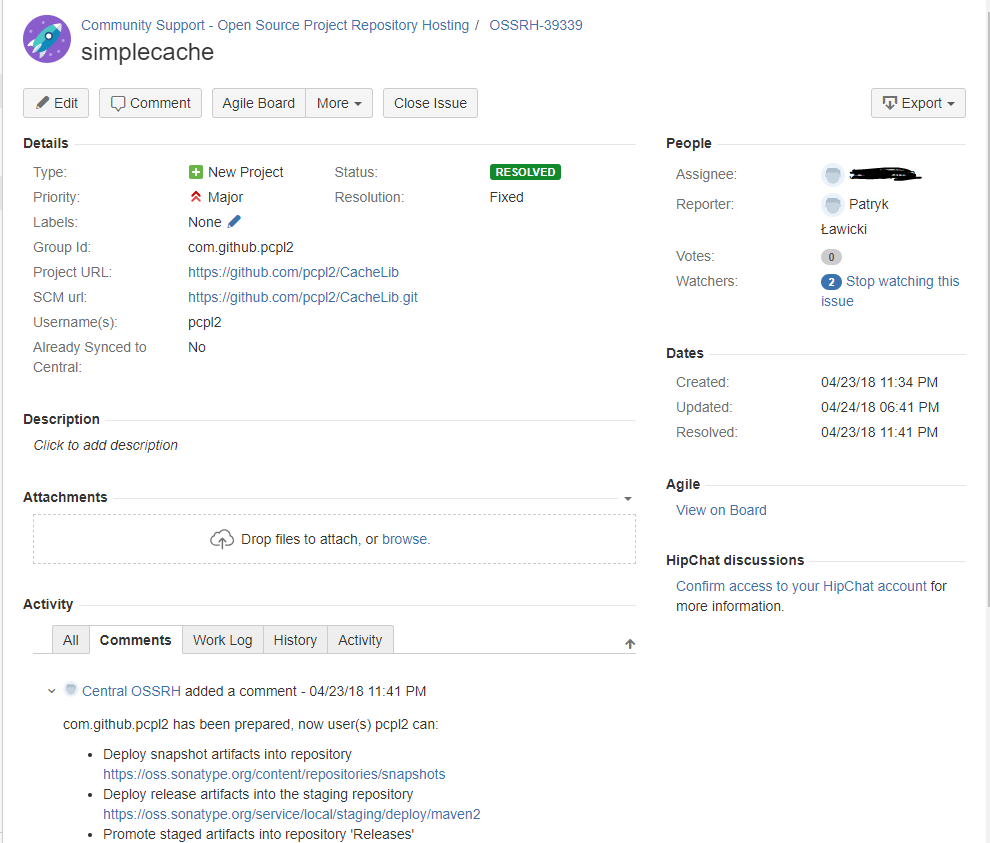990x843 pixels.
Task: Click the Reporter avatar next to Patryk
Action: point(832,205)
